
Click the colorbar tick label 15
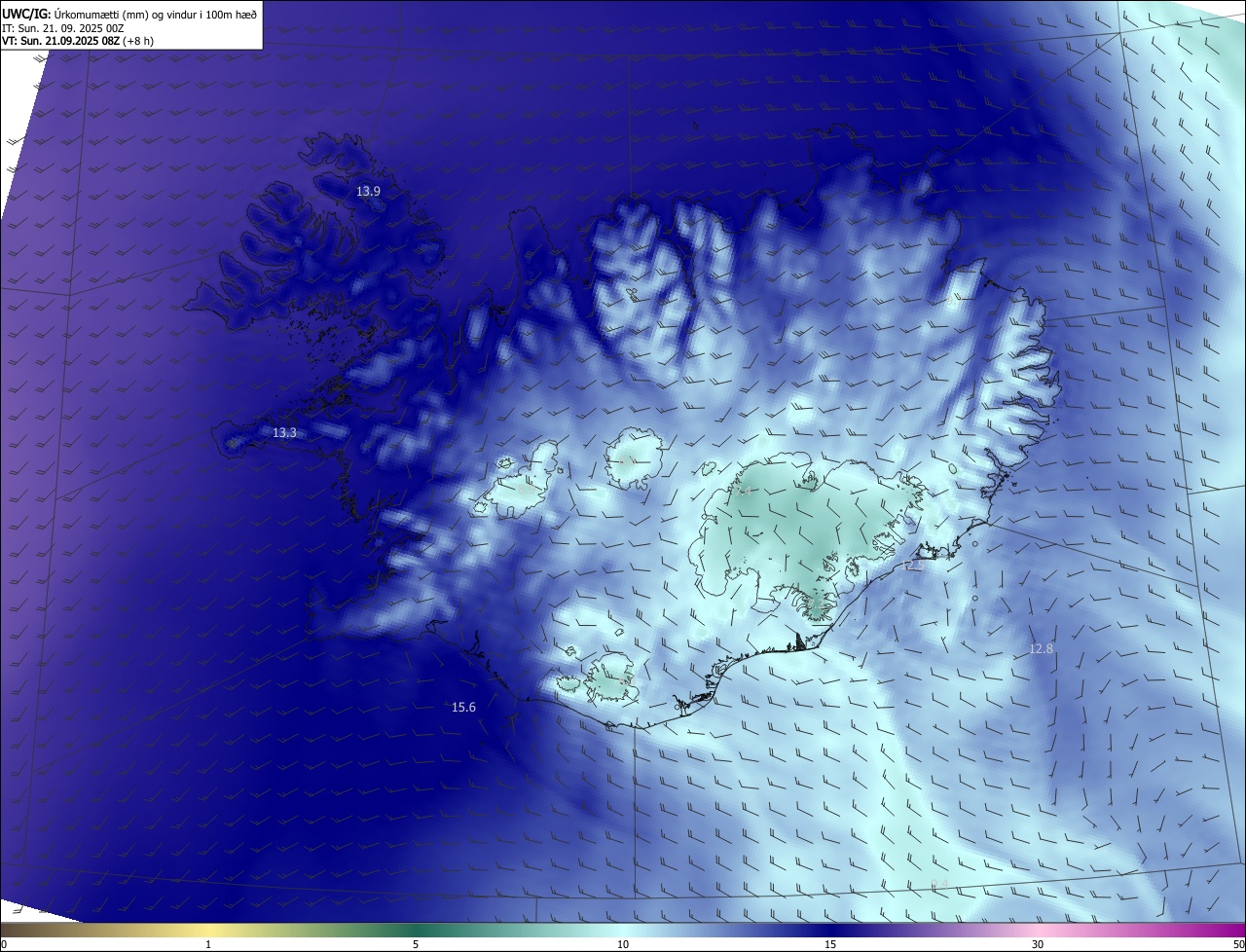pyautogui.click(x=830, y=944)
